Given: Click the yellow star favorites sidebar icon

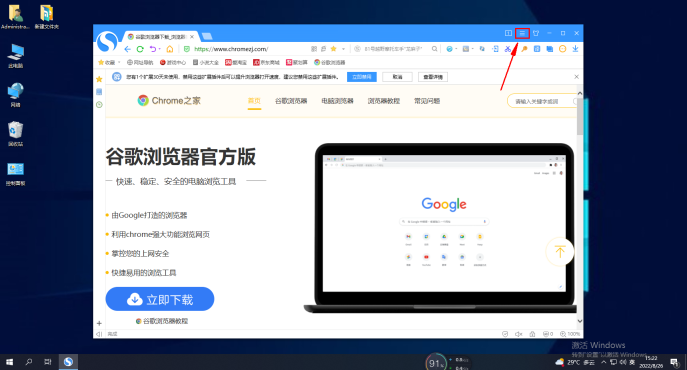Looking at the screenshot, I should tap(99, 79).
